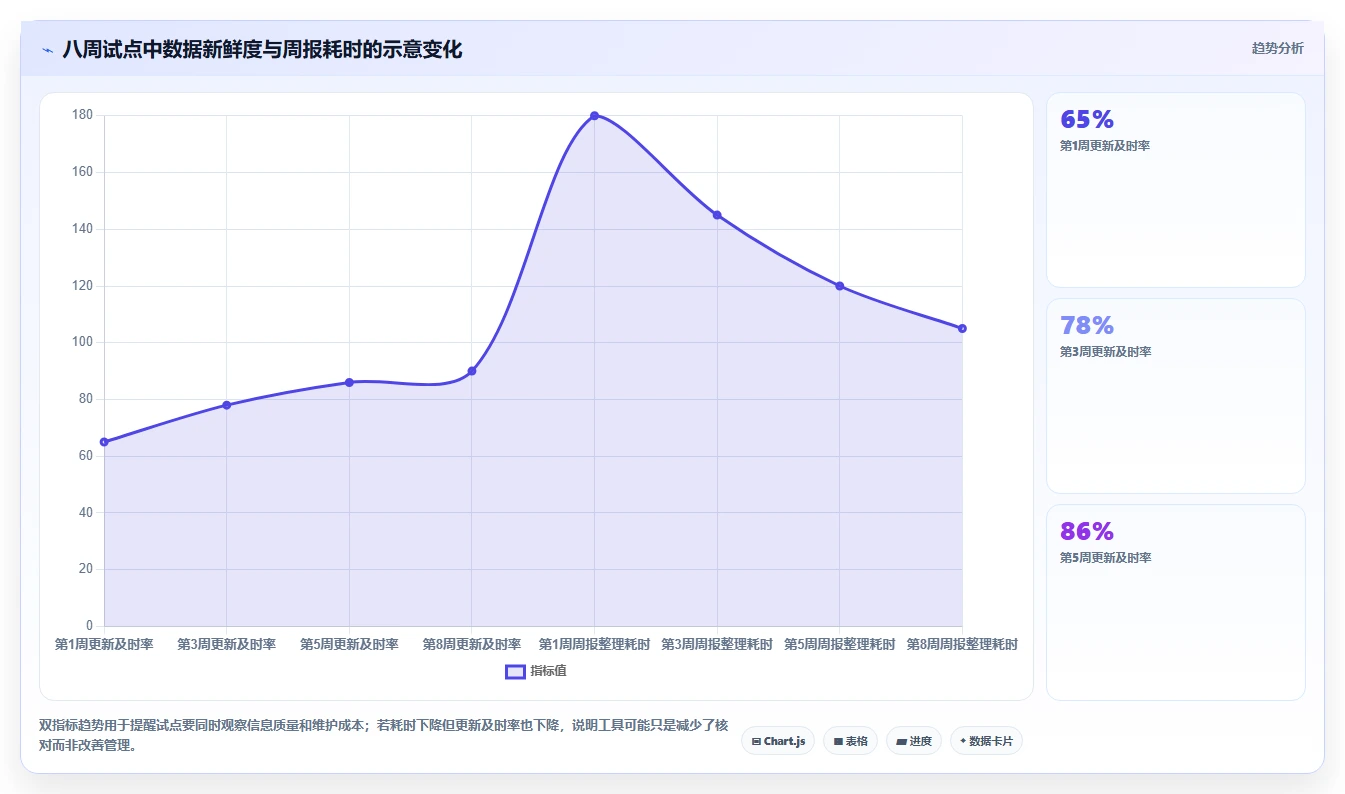Click the peak point at 第1周周报整理耗时
Image resolution: width=1345 pixels, height=794 pixels.
pos(594,116)
